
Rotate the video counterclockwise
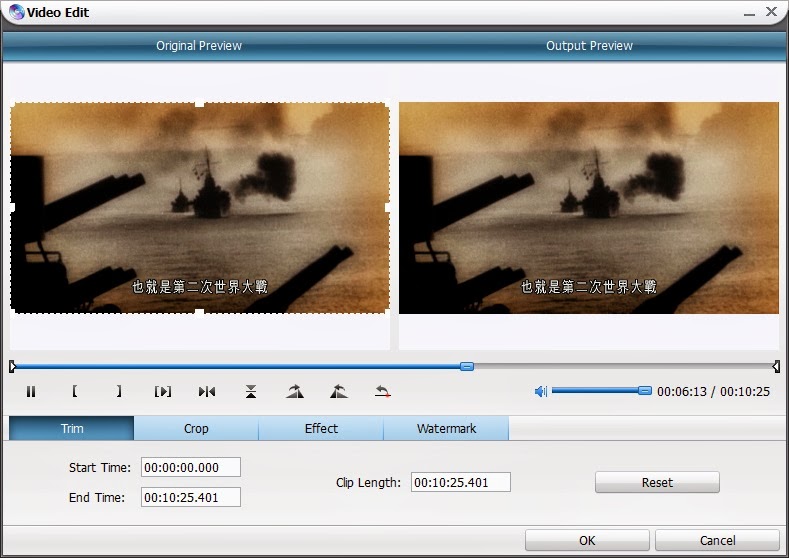[x=339, y=391]
